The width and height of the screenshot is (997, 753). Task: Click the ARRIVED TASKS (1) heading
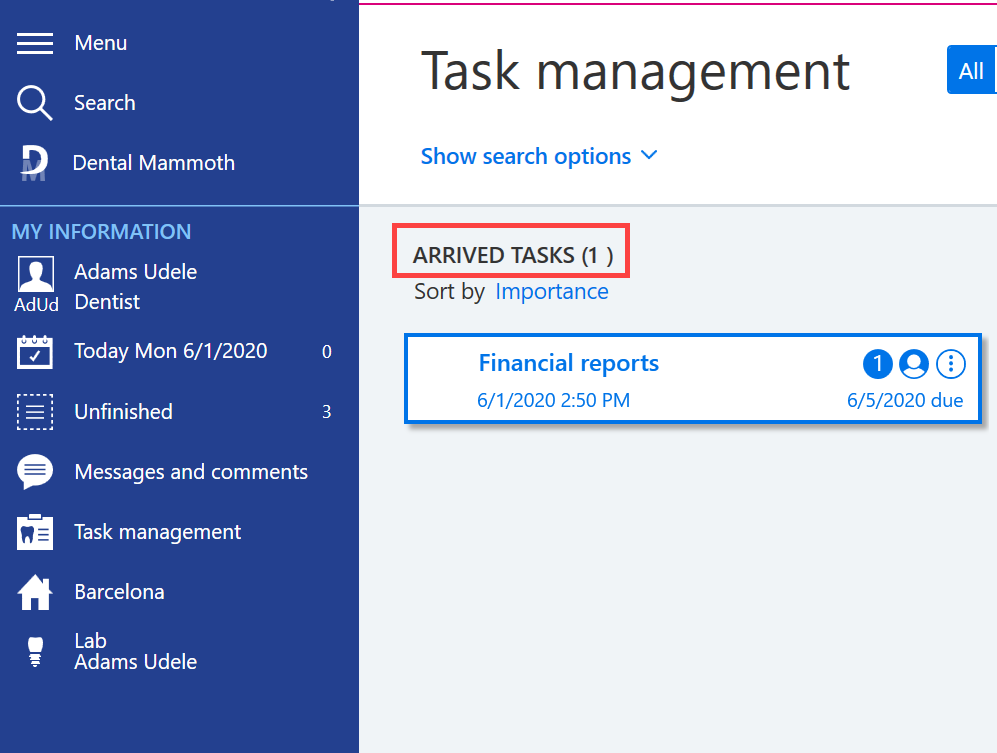pos(512,255)
